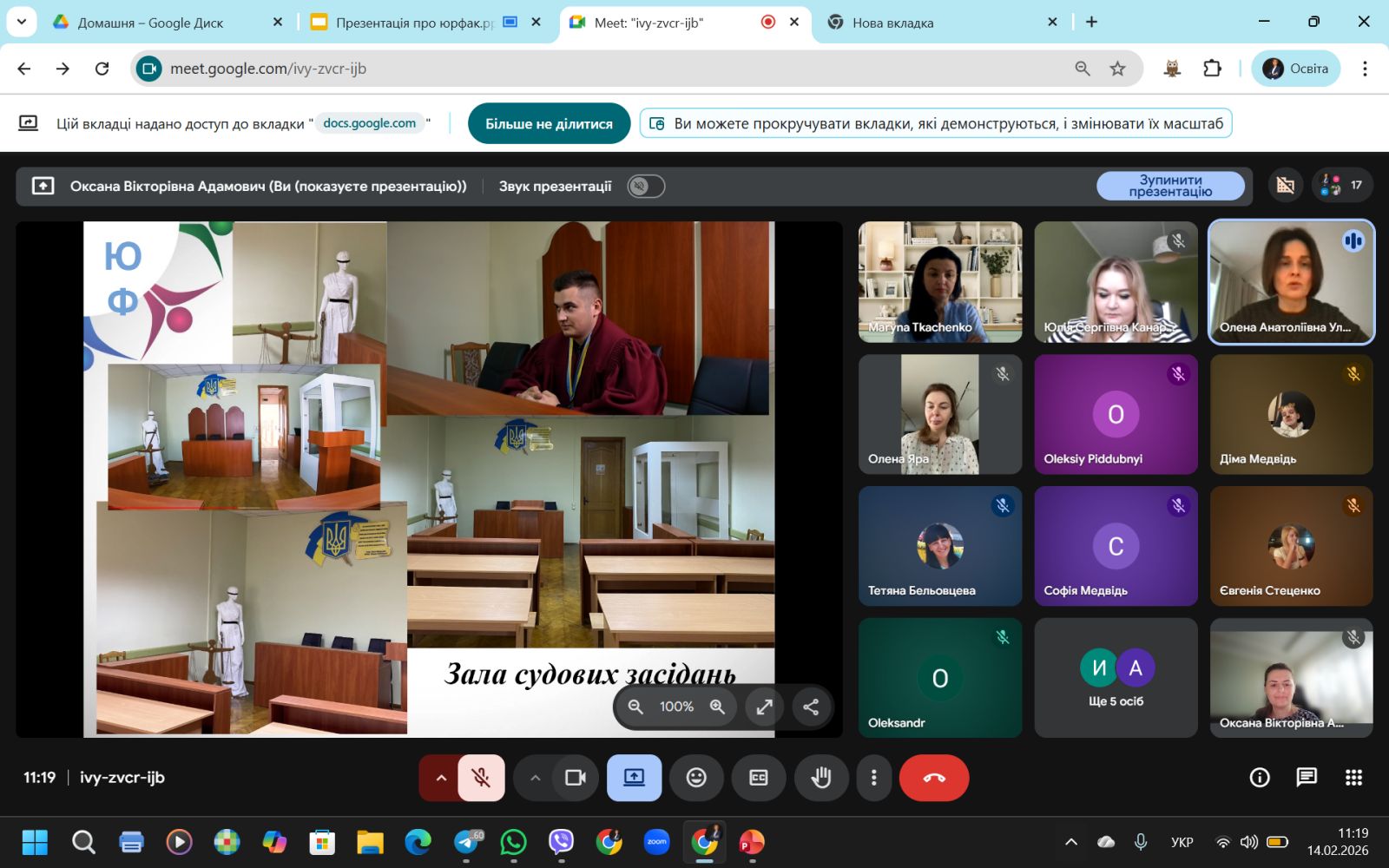Open the chat messages panel

pos(1306,778)
